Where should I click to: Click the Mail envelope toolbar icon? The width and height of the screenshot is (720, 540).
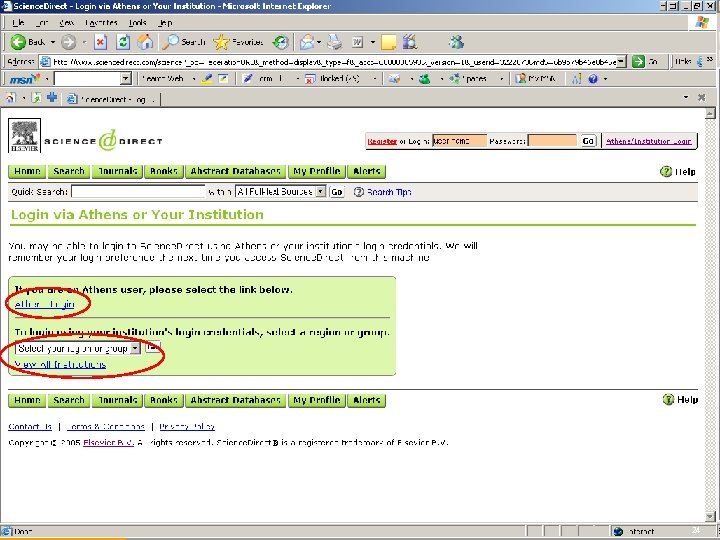point(307,42)
